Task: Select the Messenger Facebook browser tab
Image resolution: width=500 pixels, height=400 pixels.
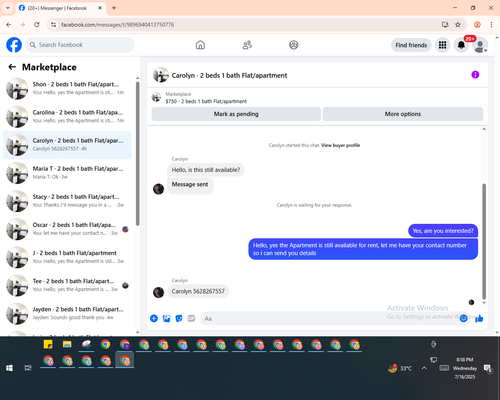Action: click(61, 8)
